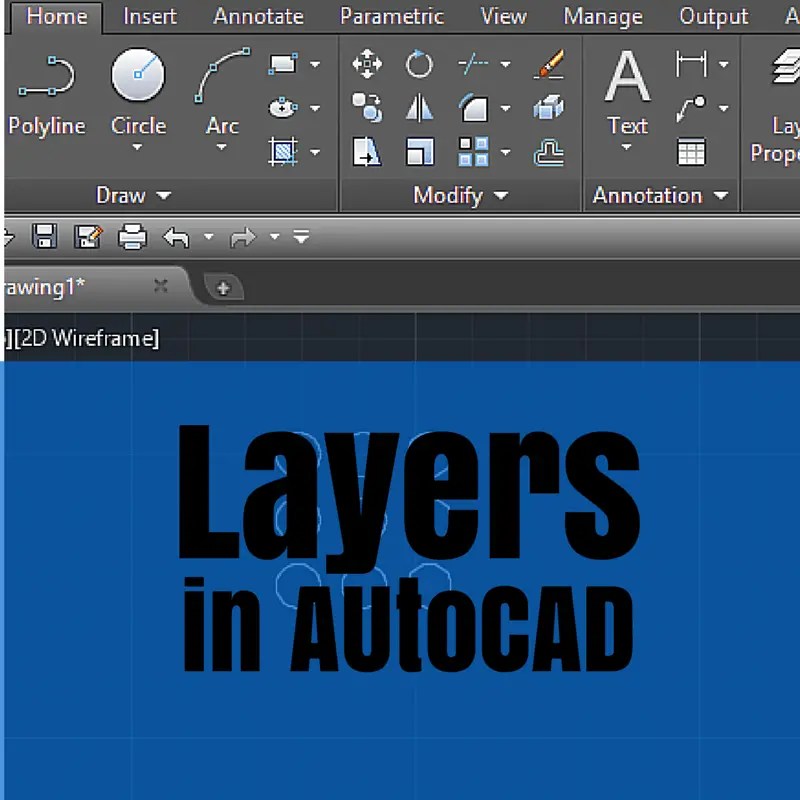Customize the Quick Access Toolbar dropdown
The image size is (800, 800).
(302, 236)
